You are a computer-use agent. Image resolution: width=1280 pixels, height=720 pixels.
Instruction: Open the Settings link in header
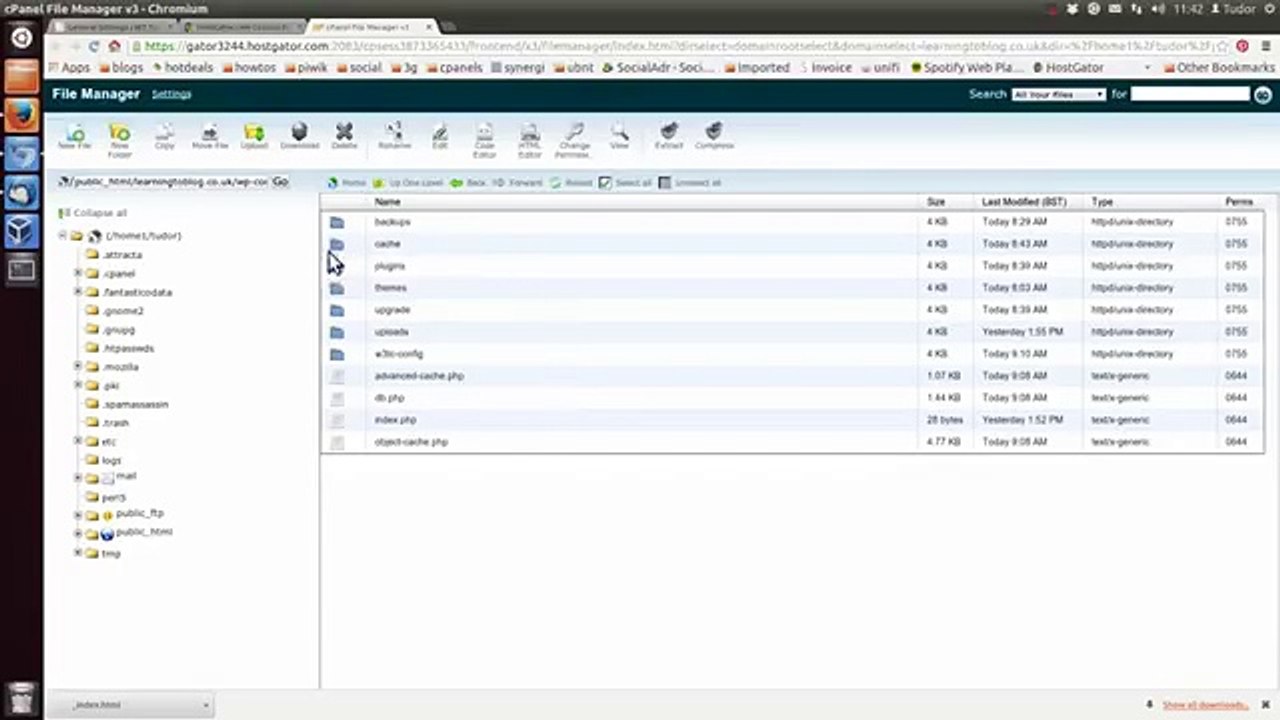pyautogui.click(x=171, y=94)
